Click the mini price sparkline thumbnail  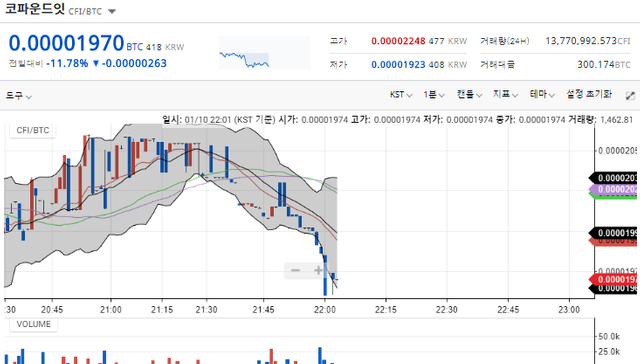264,53
